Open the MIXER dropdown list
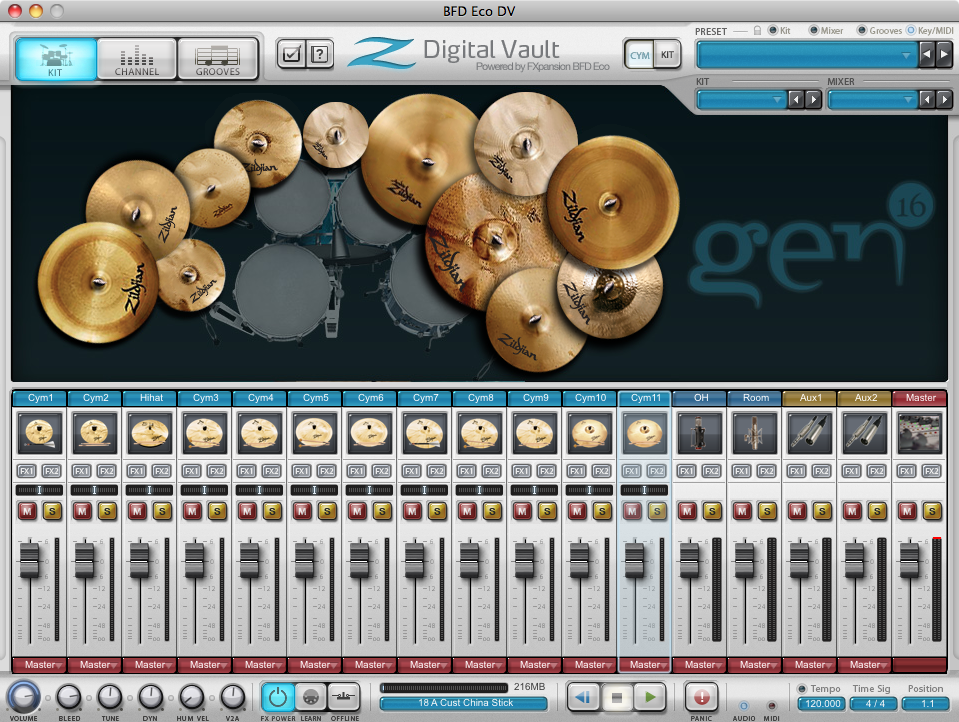 (x=872, y=99)
